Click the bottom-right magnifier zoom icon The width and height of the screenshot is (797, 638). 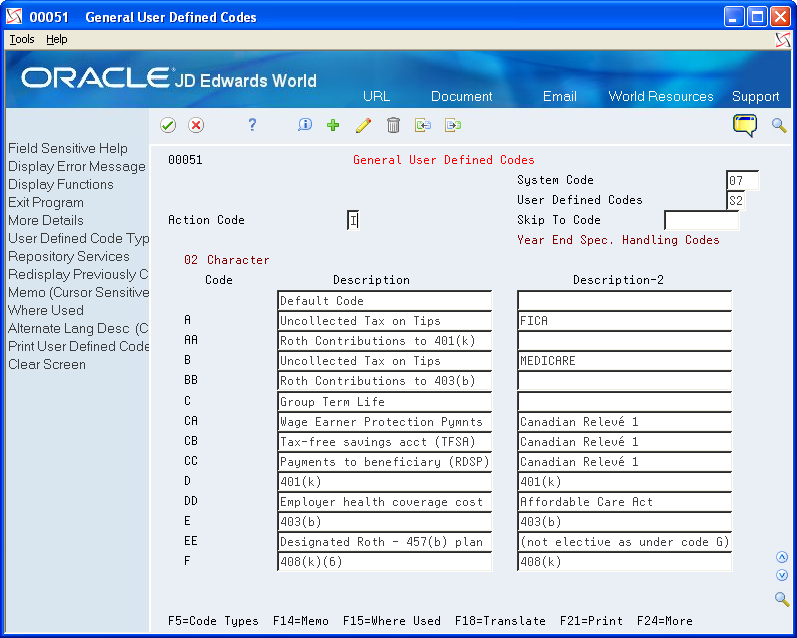click(782, 599)
